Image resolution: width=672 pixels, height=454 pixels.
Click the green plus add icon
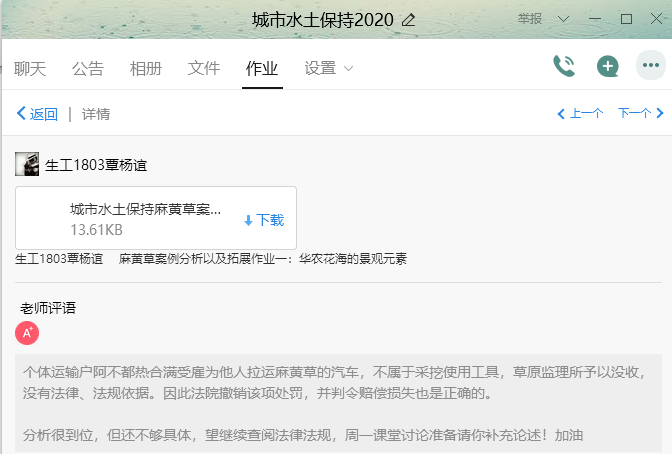pyautogui.click(x=607, y=67)
